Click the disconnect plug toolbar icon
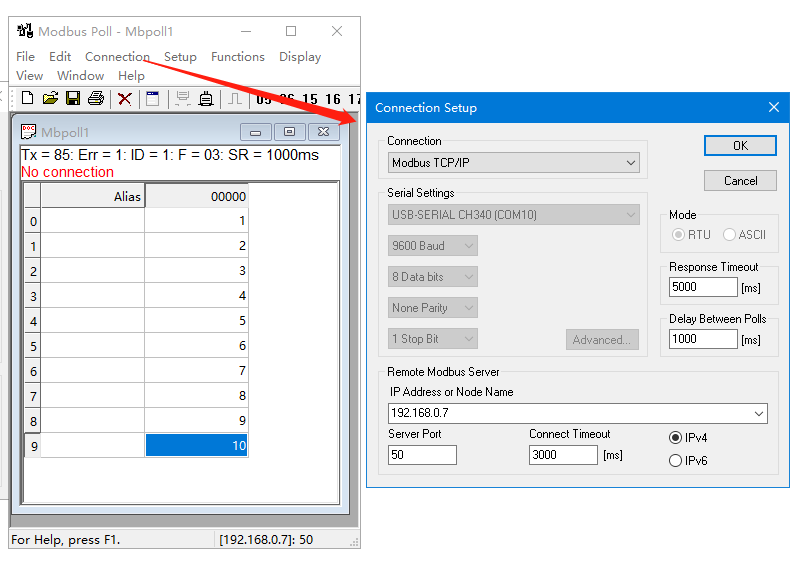 pyautogui.click(x=206, y=98)
